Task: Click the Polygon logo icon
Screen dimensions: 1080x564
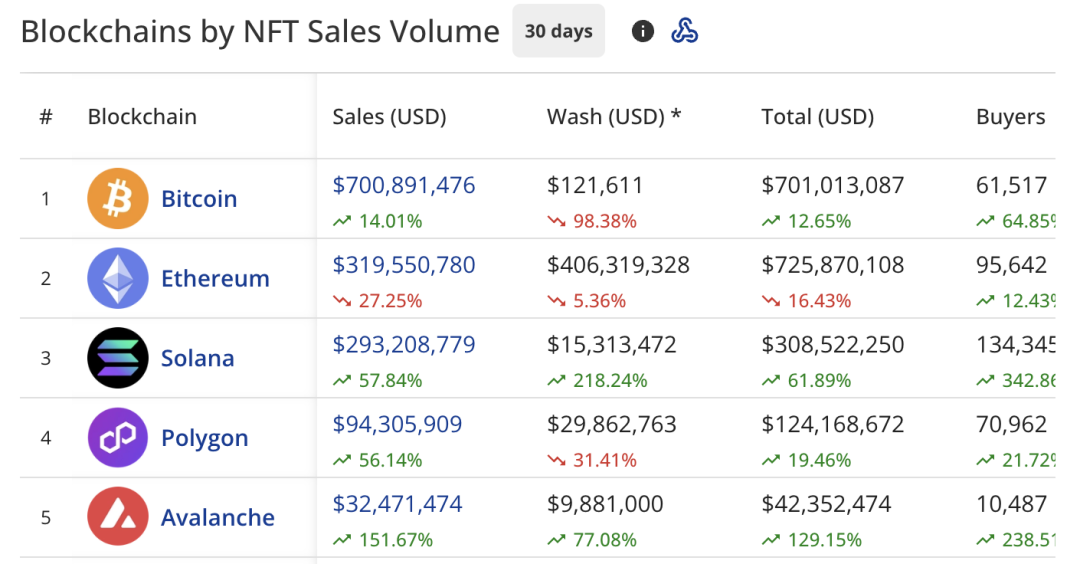Action: tap(117, 438)
